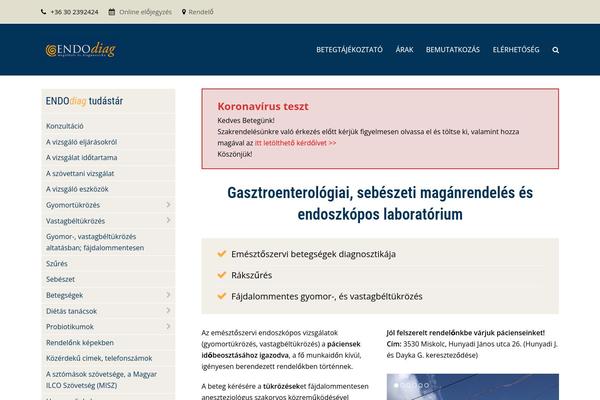Open the BEMUTATKOZÁS menu item
Image resolution: width=600 pixels, height=400 pixels.
[x=453, y=50]
